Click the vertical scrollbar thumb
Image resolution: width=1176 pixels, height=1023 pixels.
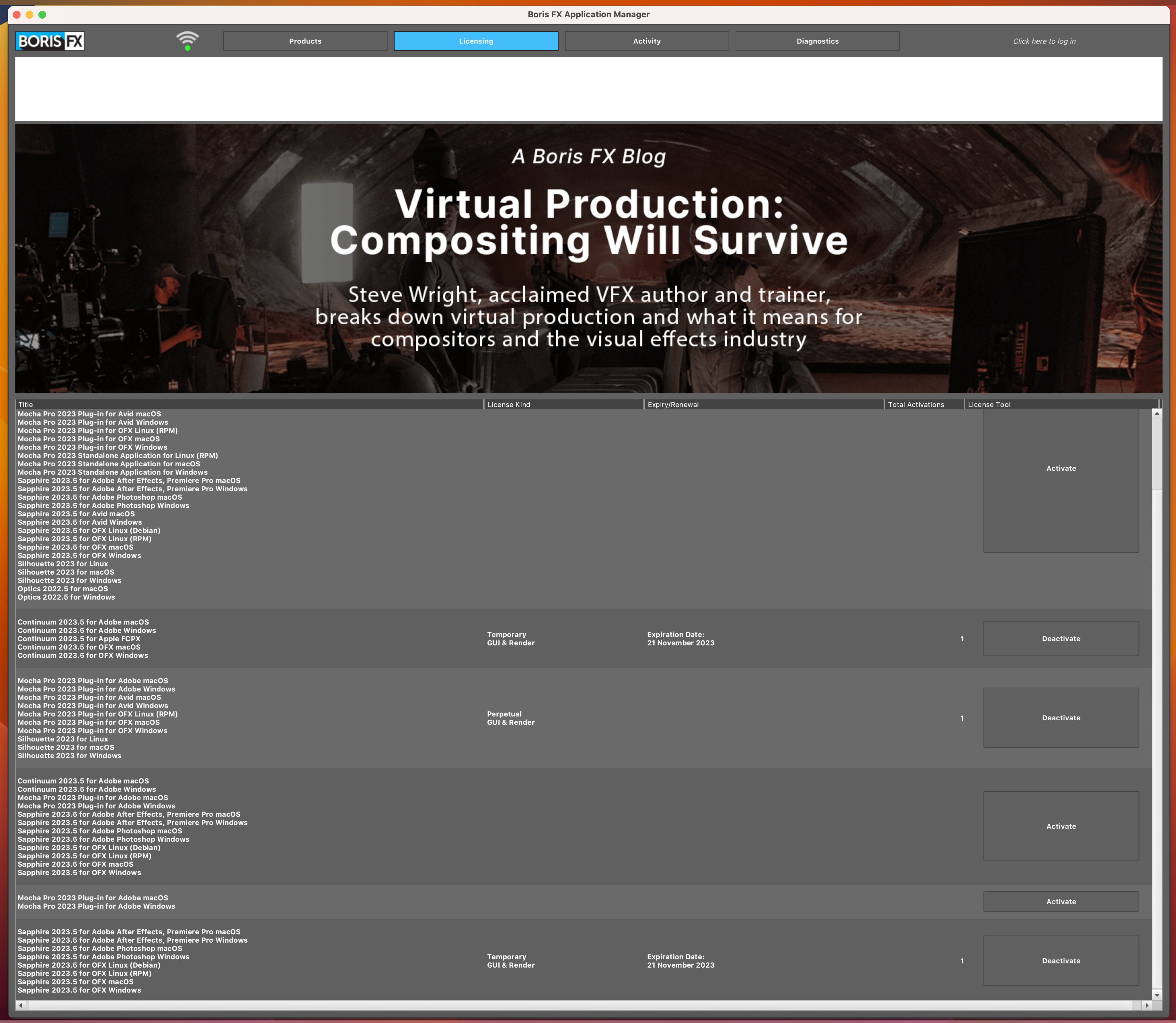click(1156, 454)
